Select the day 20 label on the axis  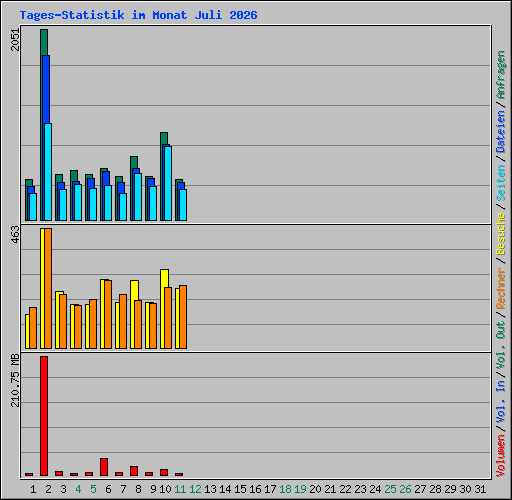point(315,489)
